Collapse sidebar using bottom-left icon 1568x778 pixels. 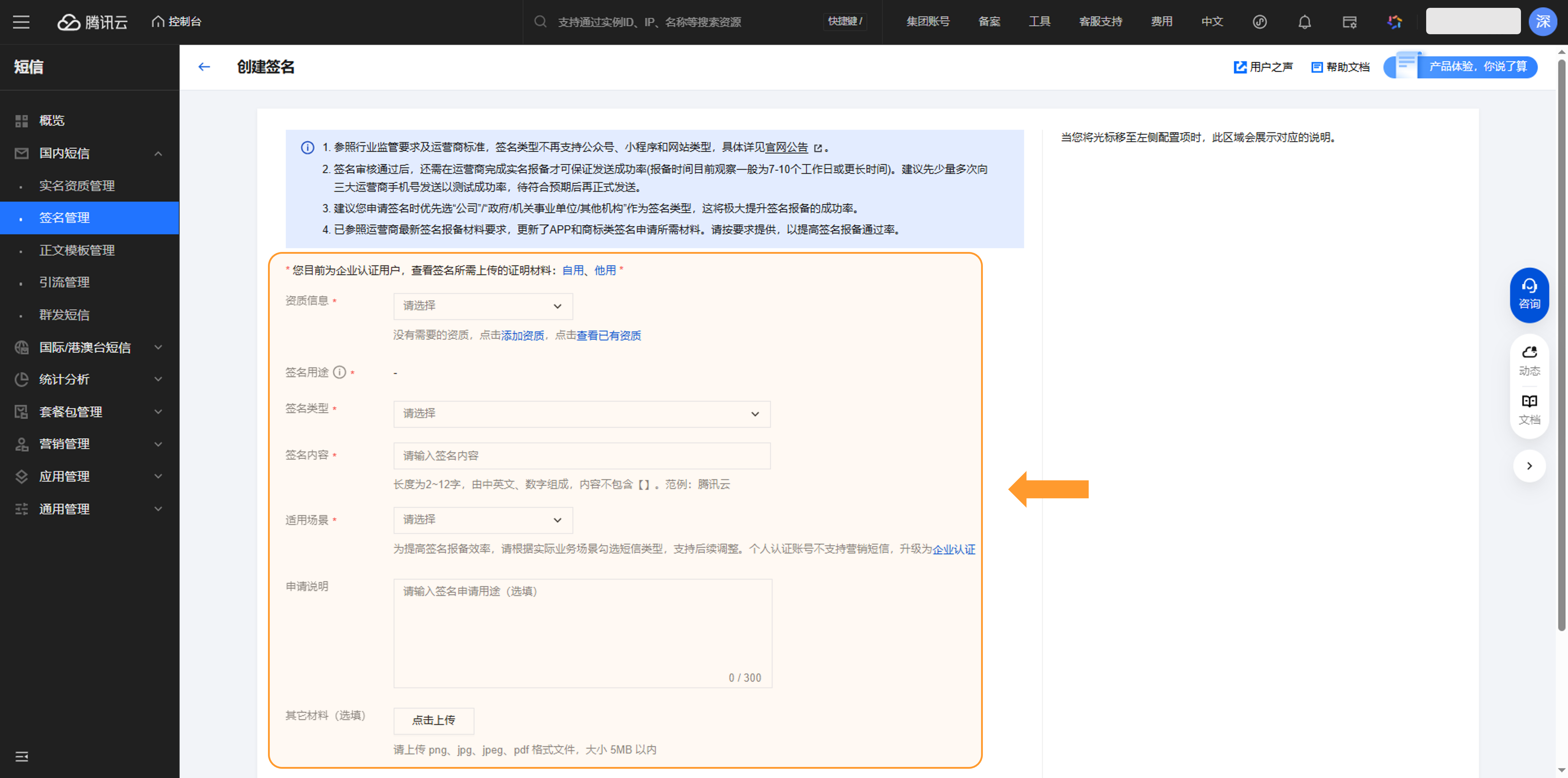coord(21,756)
